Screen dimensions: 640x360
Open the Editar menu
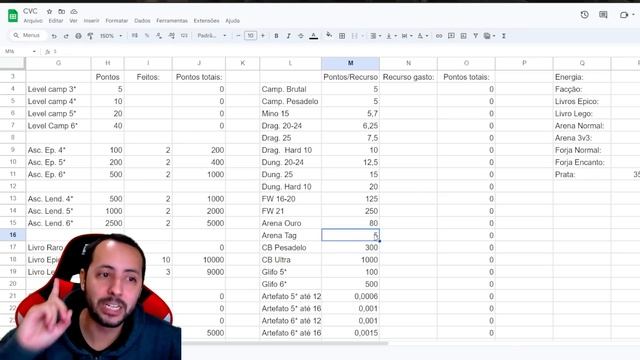pyautogui.click(x=56, y=21)
